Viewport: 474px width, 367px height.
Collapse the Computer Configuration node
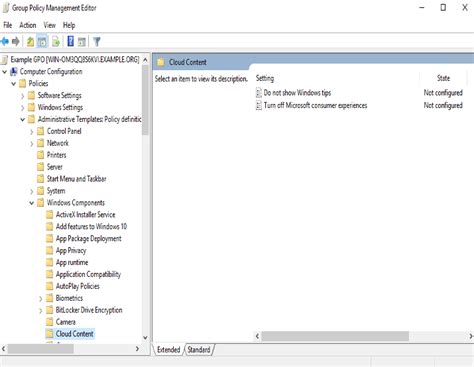(x=5, y=72)
